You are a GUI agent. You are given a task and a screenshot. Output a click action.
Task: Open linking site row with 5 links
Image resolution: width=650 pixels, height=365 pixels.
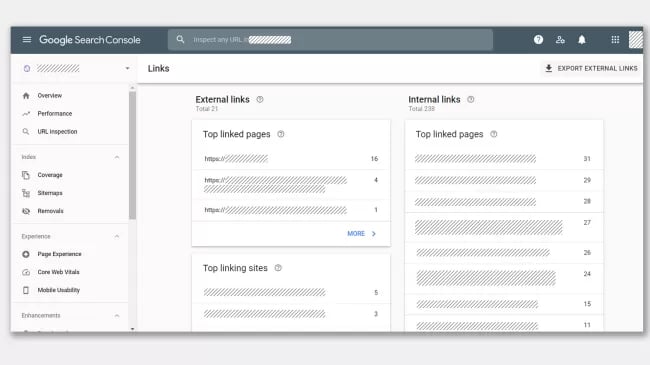point(291,293)
